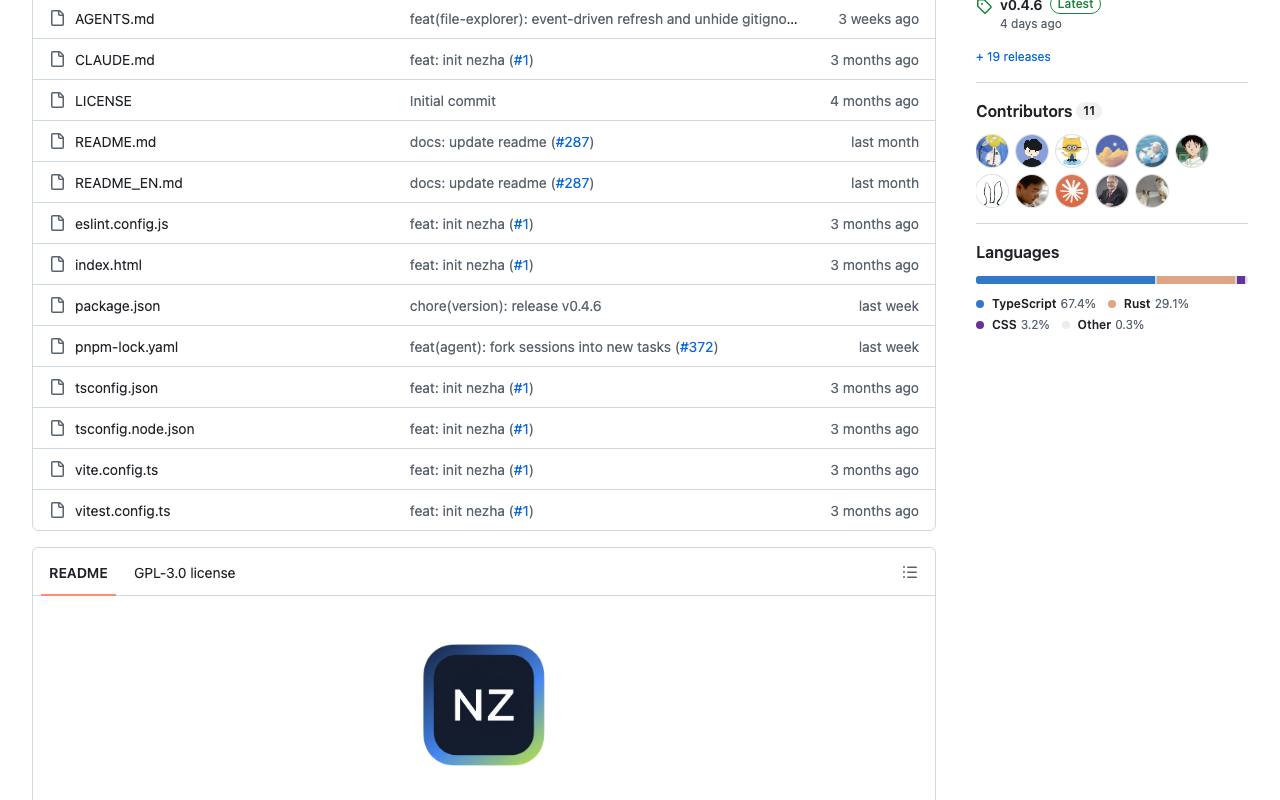Screen dimensions: 1280x800
Task: Open the #1 link in index.html row
Action: (x=521, y=265)
